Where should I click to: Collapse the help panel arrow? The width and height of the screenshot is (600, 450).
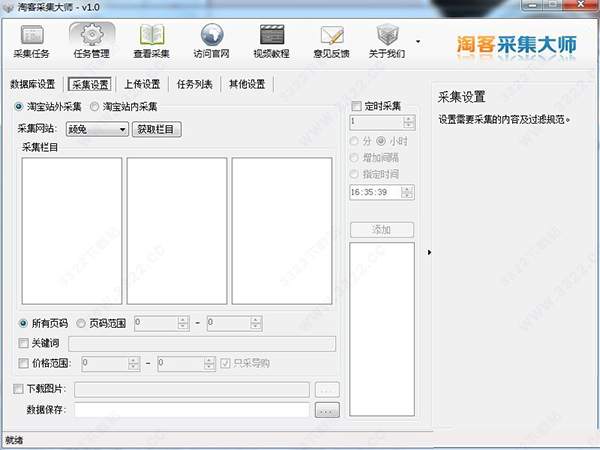coord(429,252)
